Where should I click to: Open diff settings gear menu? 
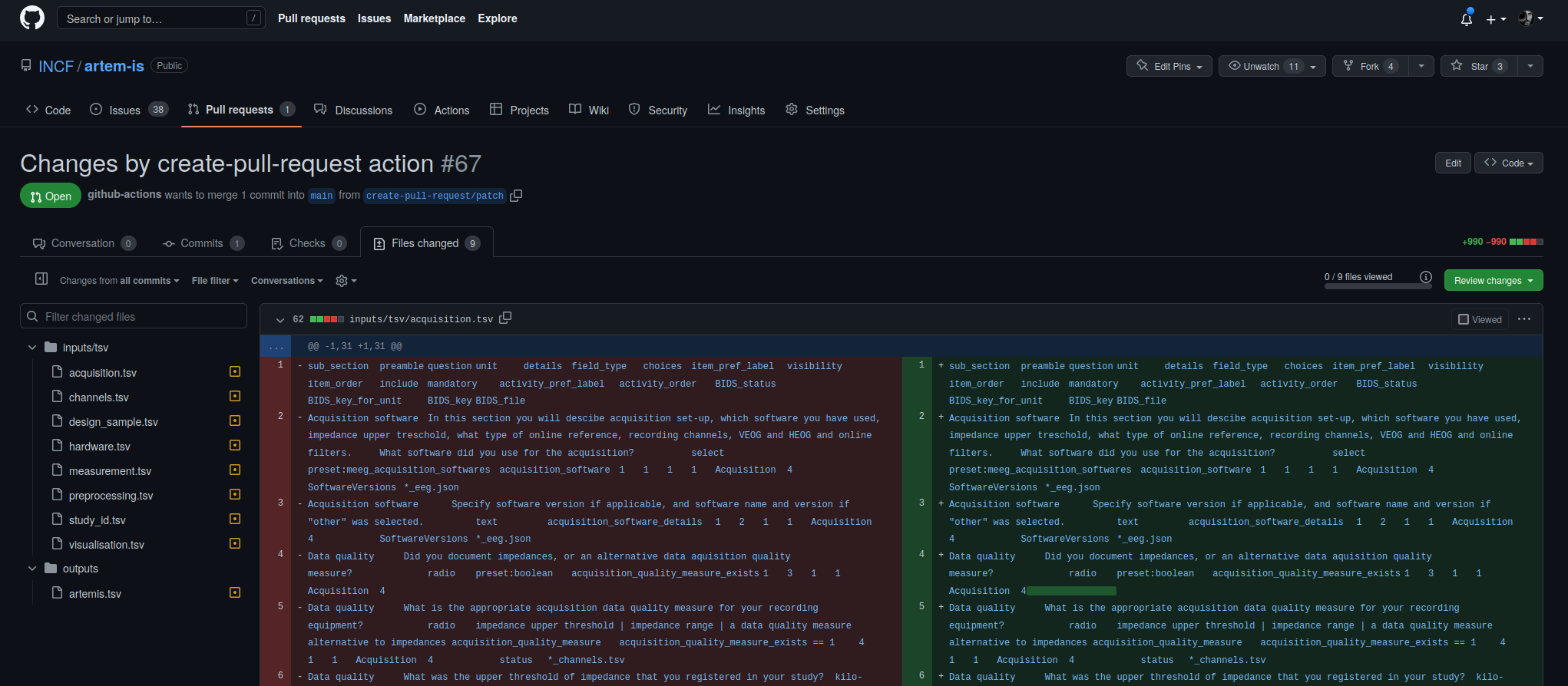point(346,281)
